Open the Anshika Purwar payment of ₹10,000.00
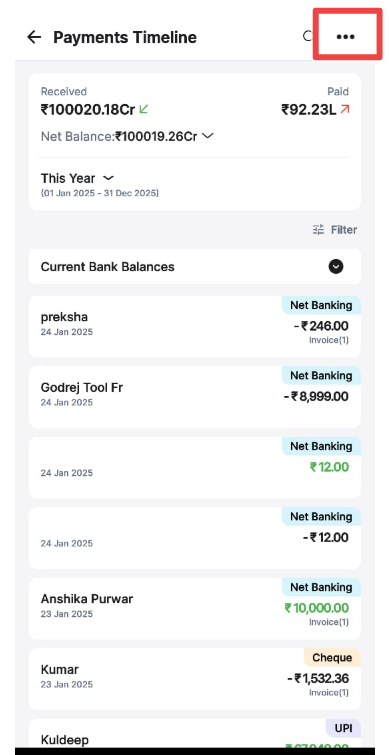 tap(194, 609)
